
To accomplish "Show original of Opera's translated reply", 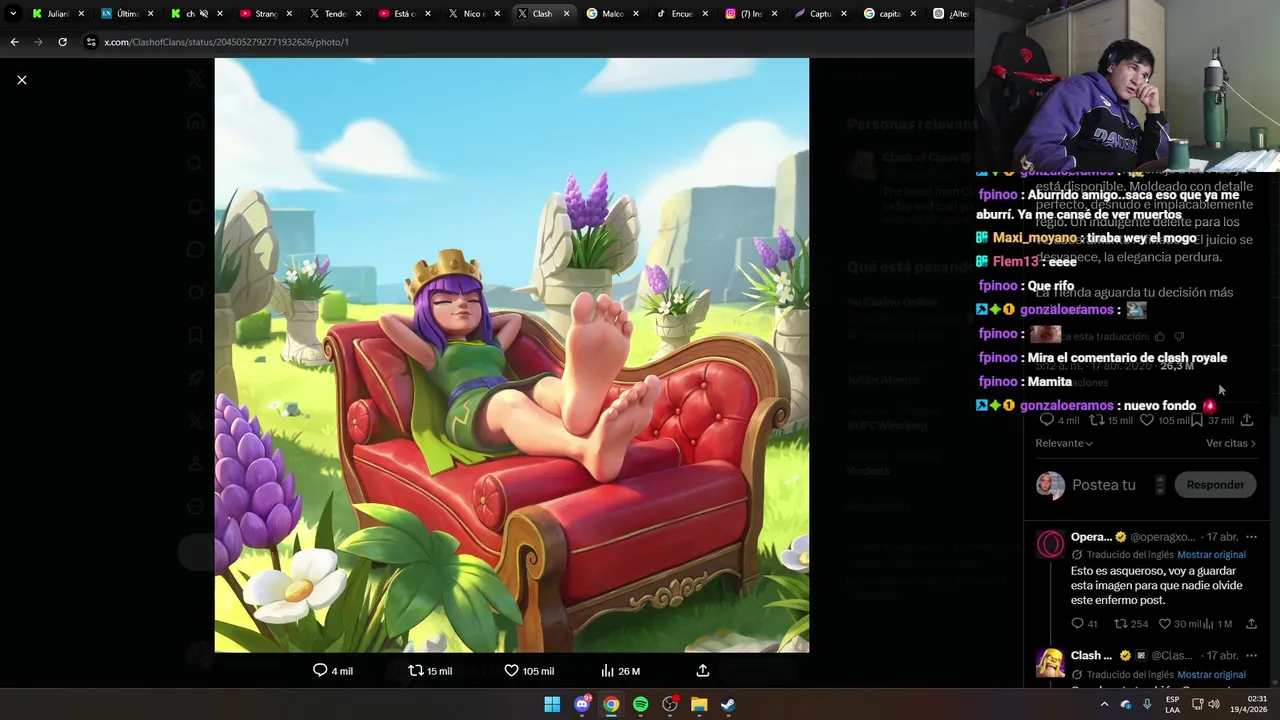I will tap(1211, 555).
